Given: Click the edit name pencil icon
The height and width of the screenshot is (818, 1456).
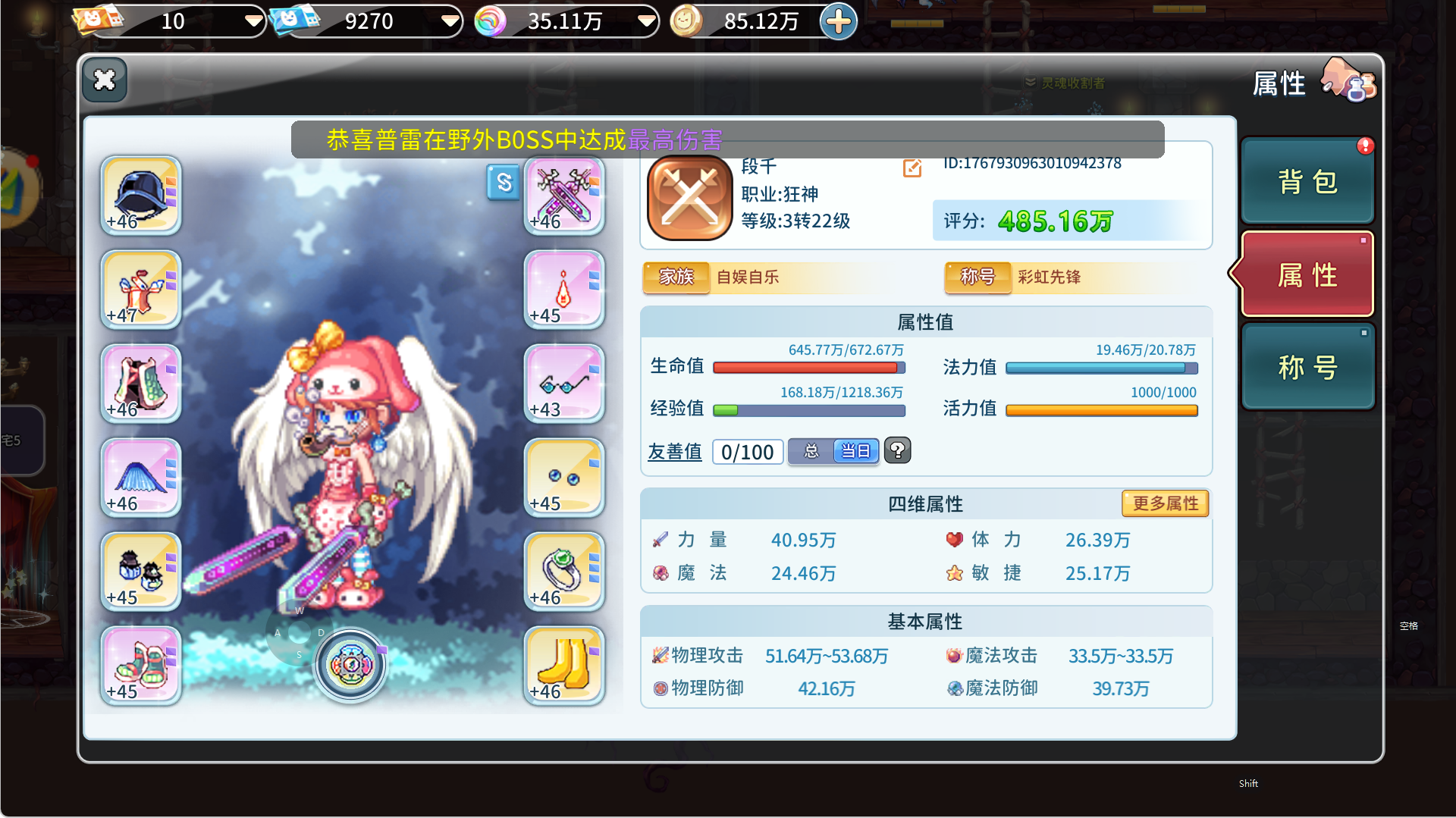Looking at the screenshot, I should 912,168.
